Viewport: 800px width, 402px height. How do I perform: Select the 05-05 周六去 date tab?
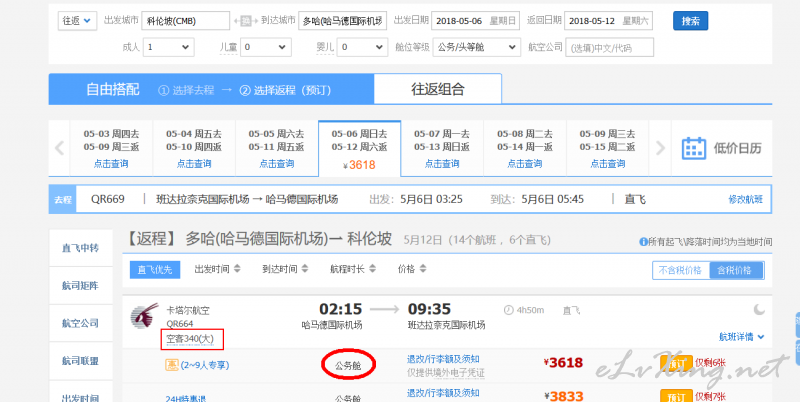(277, 148)
